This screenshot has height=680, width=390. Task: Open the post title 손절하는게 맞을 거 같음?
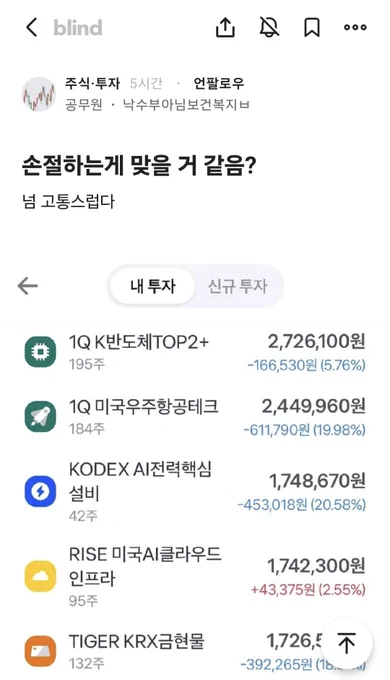tap(139, 165)
